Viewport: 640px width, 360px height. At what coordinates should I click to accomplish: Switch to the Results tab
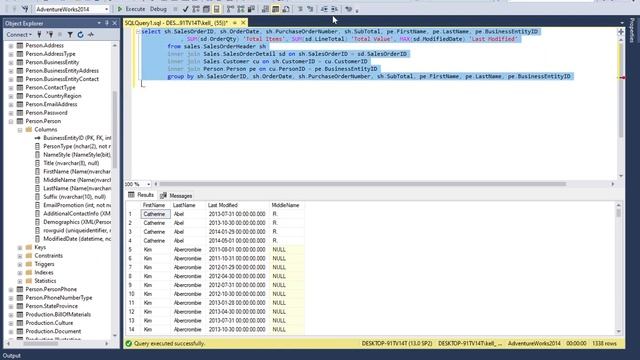tap(141, 195)
